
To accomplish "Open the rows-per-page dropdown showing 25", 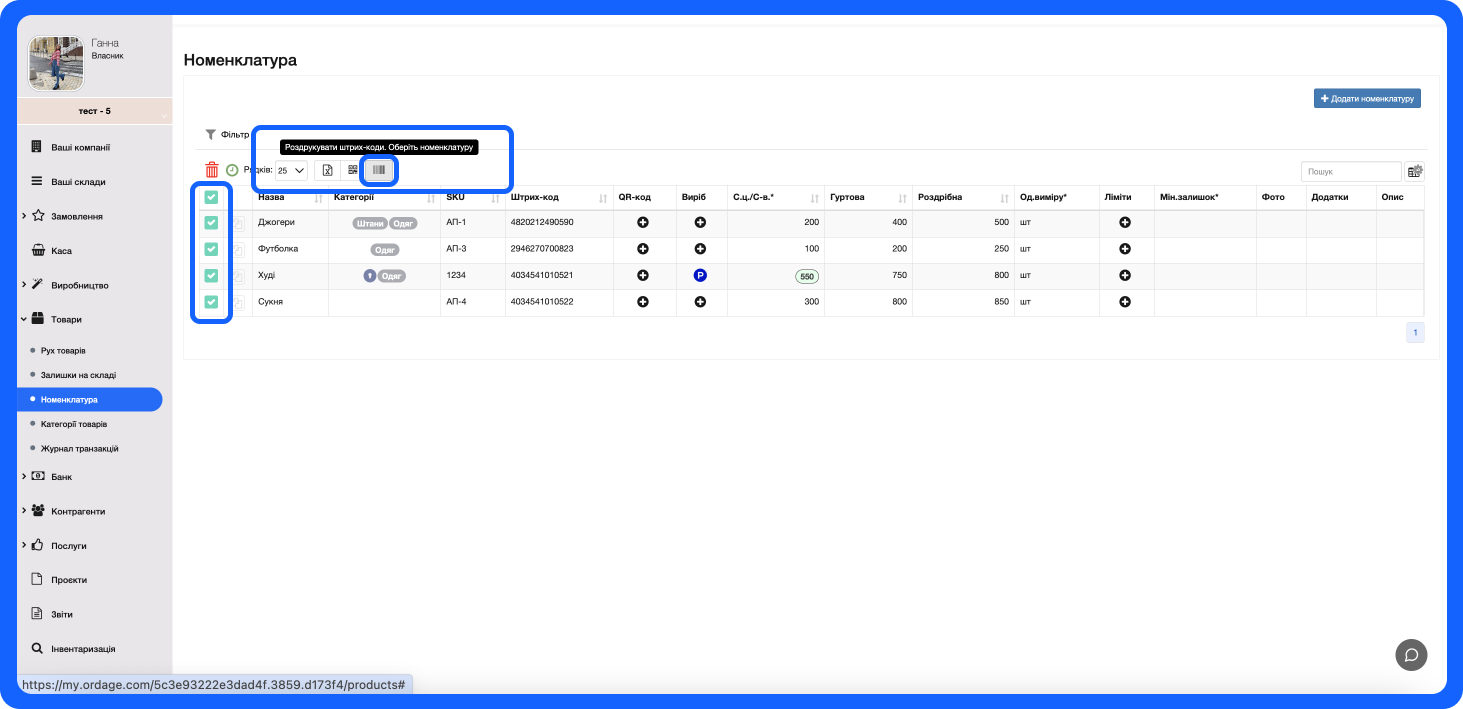I will [x=291, y=170].
